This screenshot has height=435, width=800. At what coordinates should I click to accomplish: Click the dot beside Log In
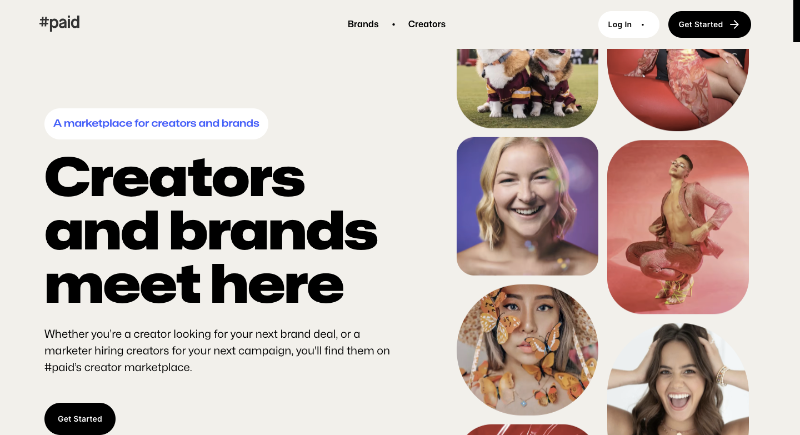click(642, 24)
